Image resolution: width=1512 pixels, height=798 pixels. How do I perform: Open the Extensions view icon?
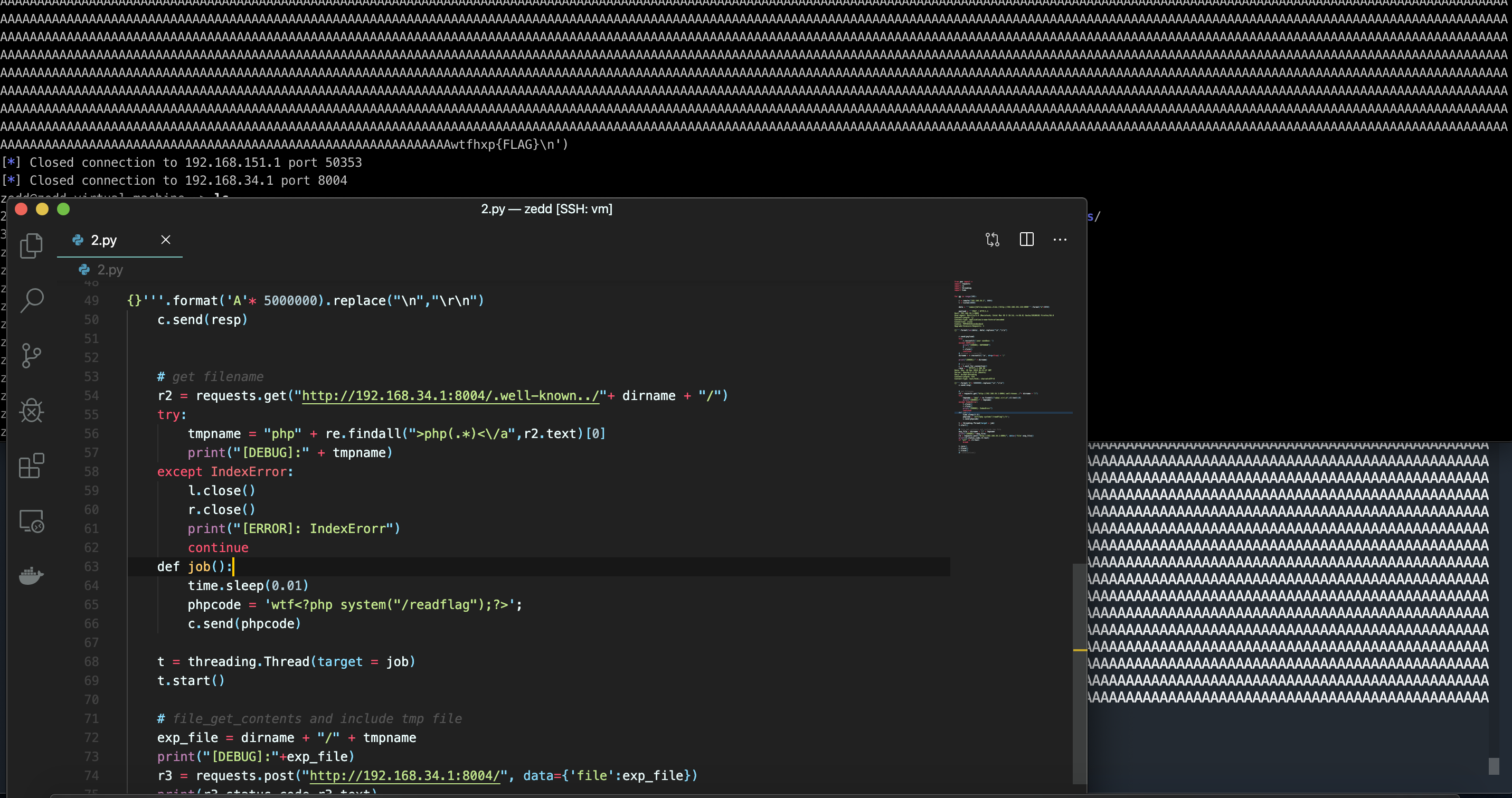pos(31,466)
